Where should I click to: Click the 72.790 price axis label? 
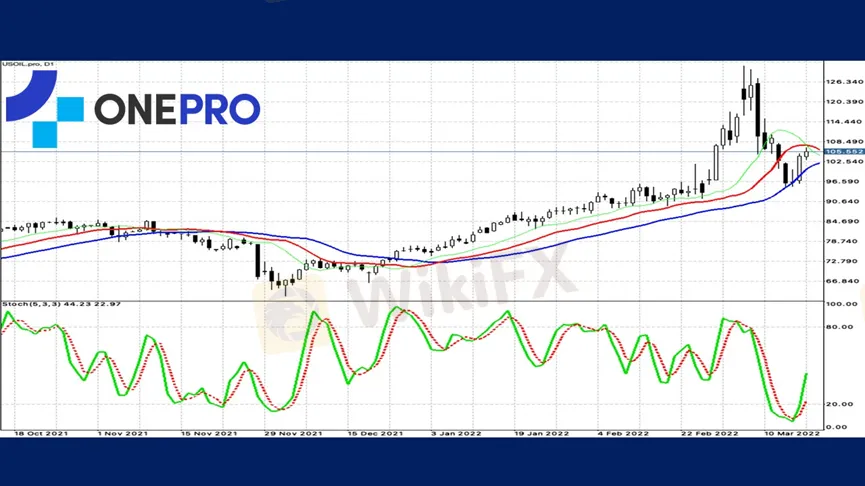point(843,261)
